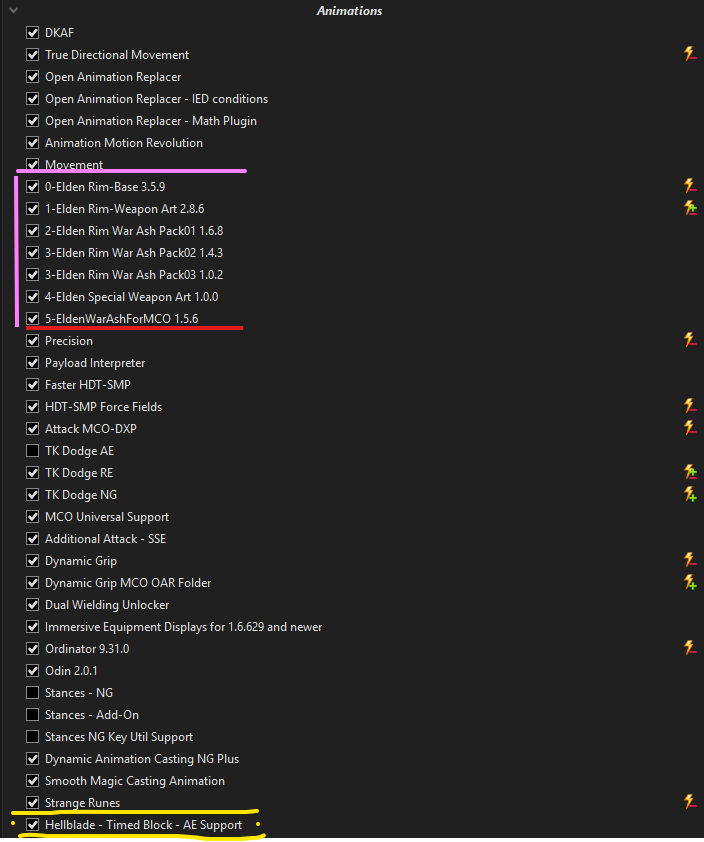Screen dimensions: 704x842
Task: Toggle Dual Wielding Unlocker checkbox
Action: pyautogui.click(x=33, y=605)
